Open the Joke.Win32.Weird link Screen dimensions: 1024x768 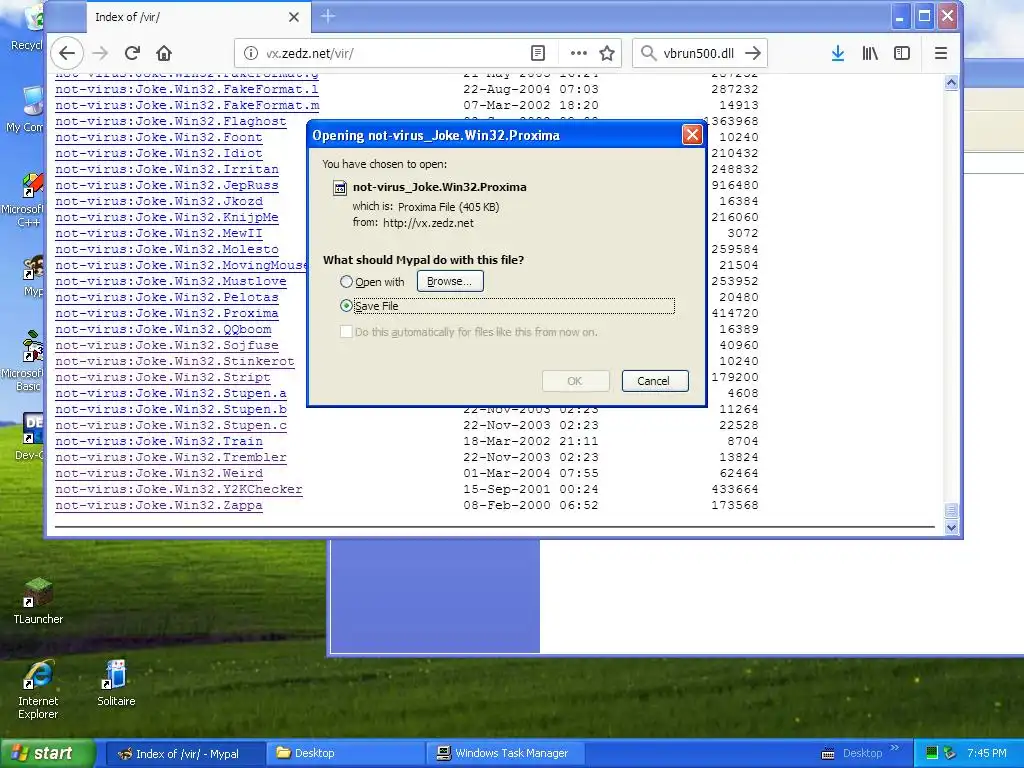(159, 473)
